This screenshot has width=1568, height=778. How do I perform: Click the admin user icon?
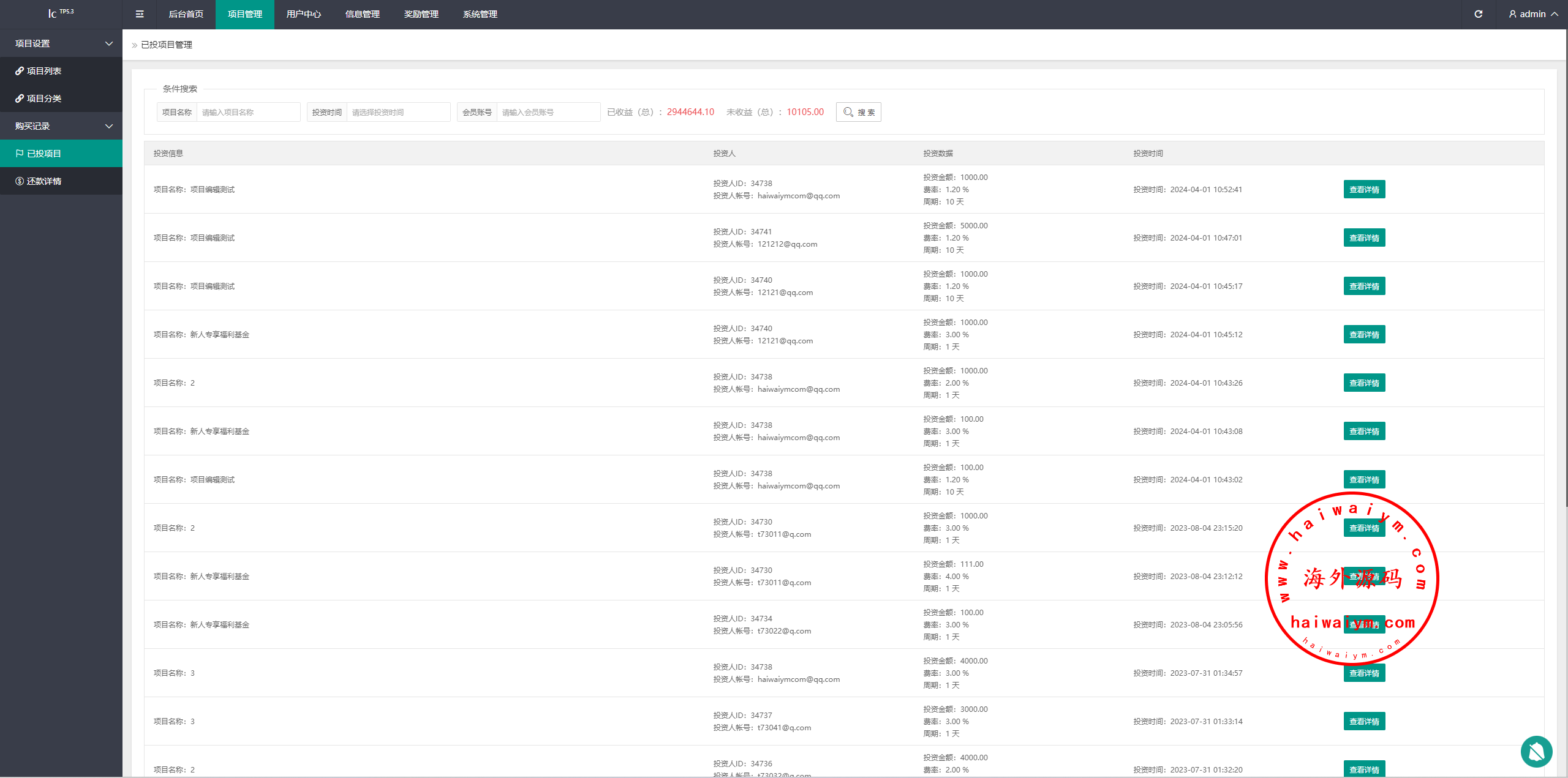pyautogui.click(x=1512, y=14)
